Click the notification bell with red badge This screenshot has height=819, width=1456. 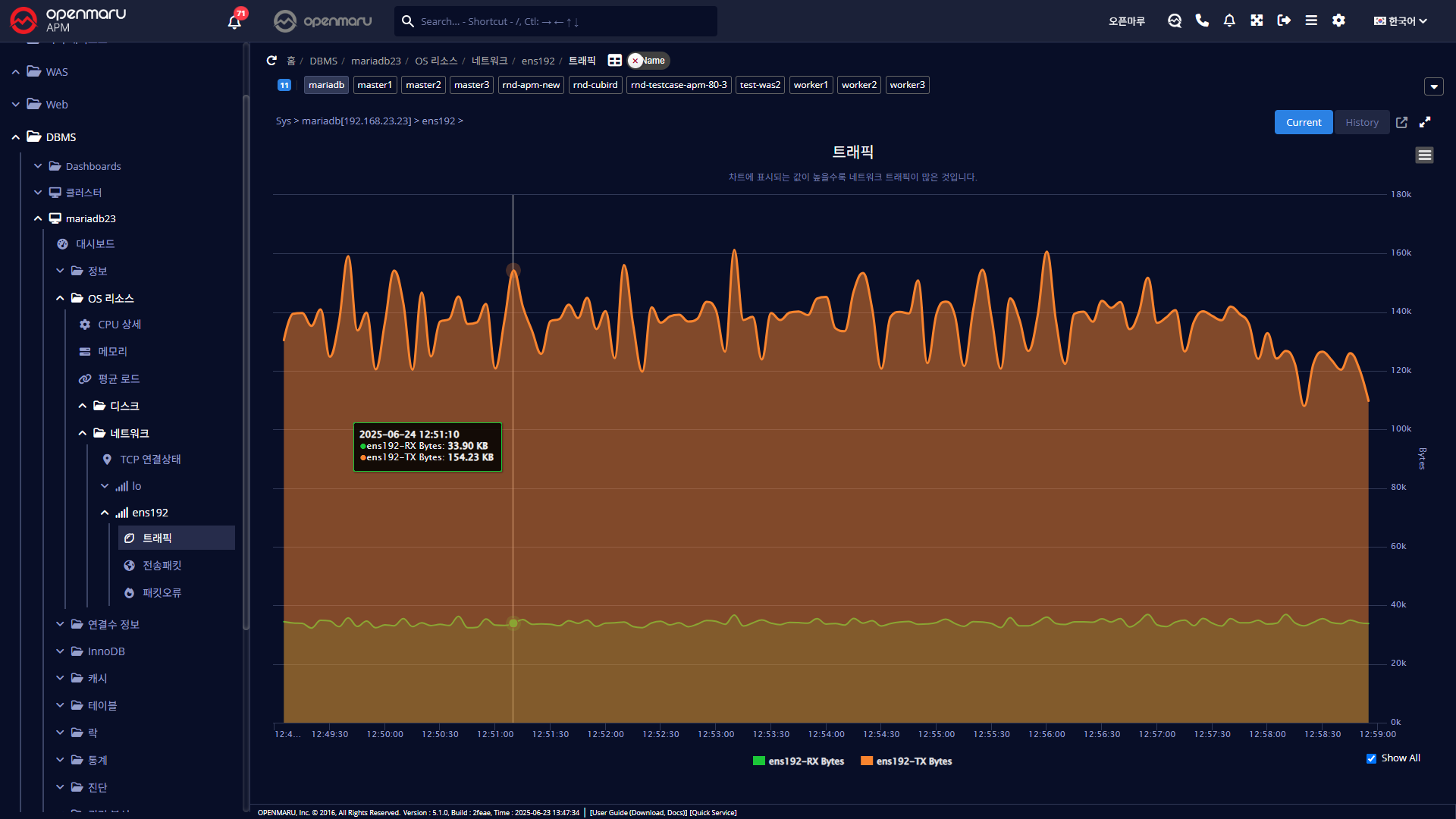click(x=234, y=21)
